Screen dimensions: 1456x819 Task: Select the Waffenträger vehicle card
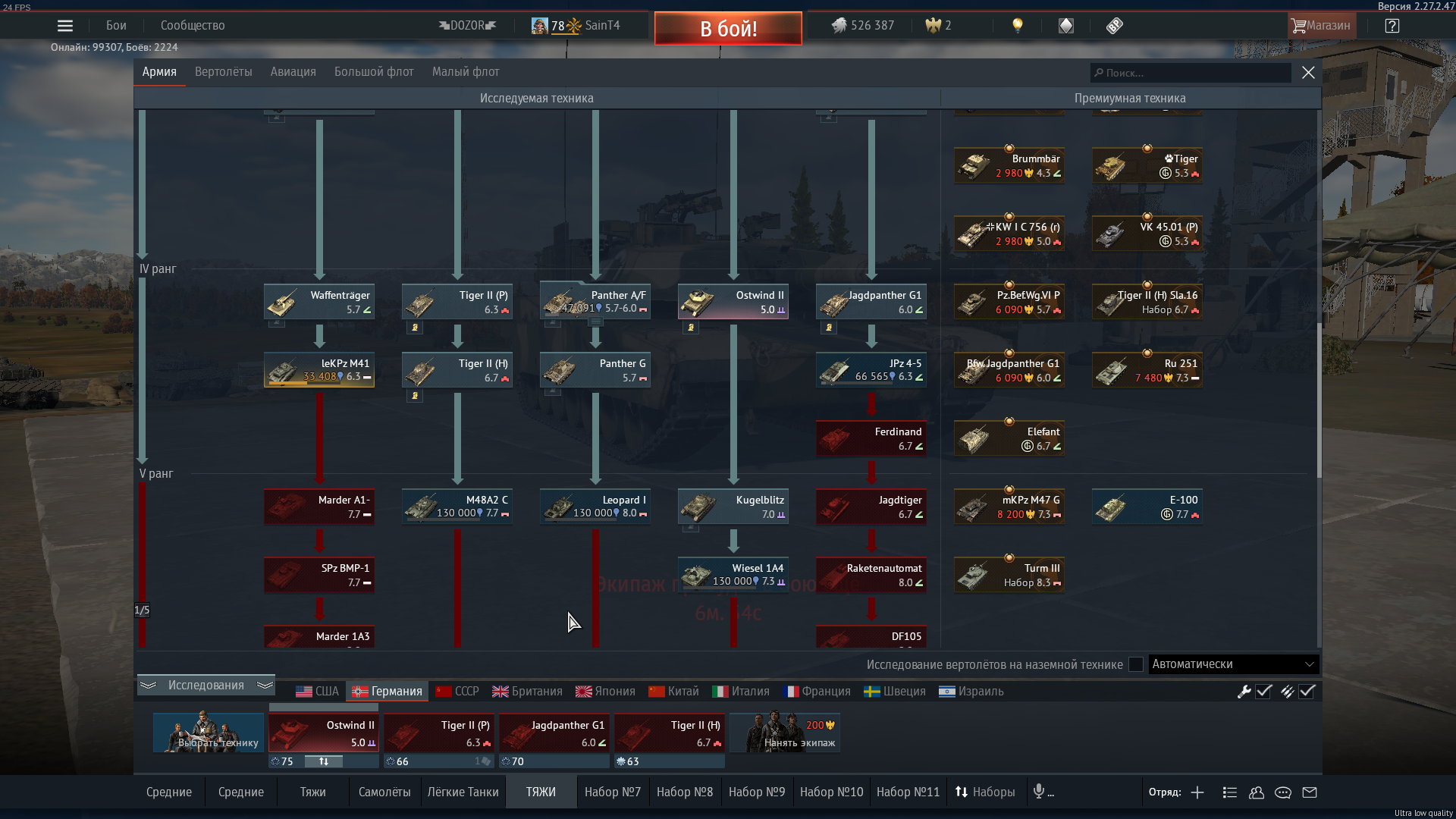[319, 302]
